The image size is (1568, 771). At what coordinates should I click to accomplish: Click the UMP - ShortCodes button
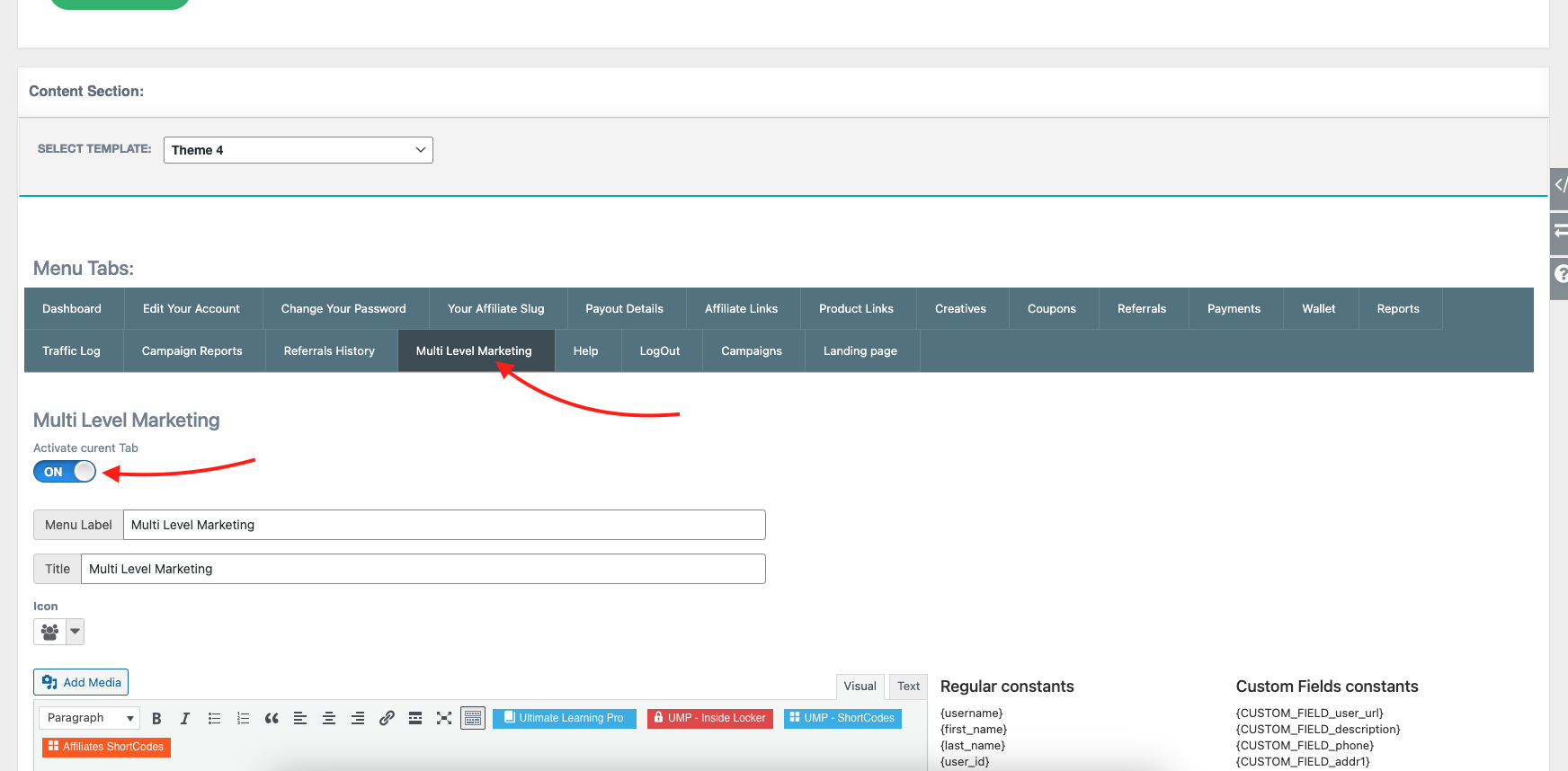(842, 718)
